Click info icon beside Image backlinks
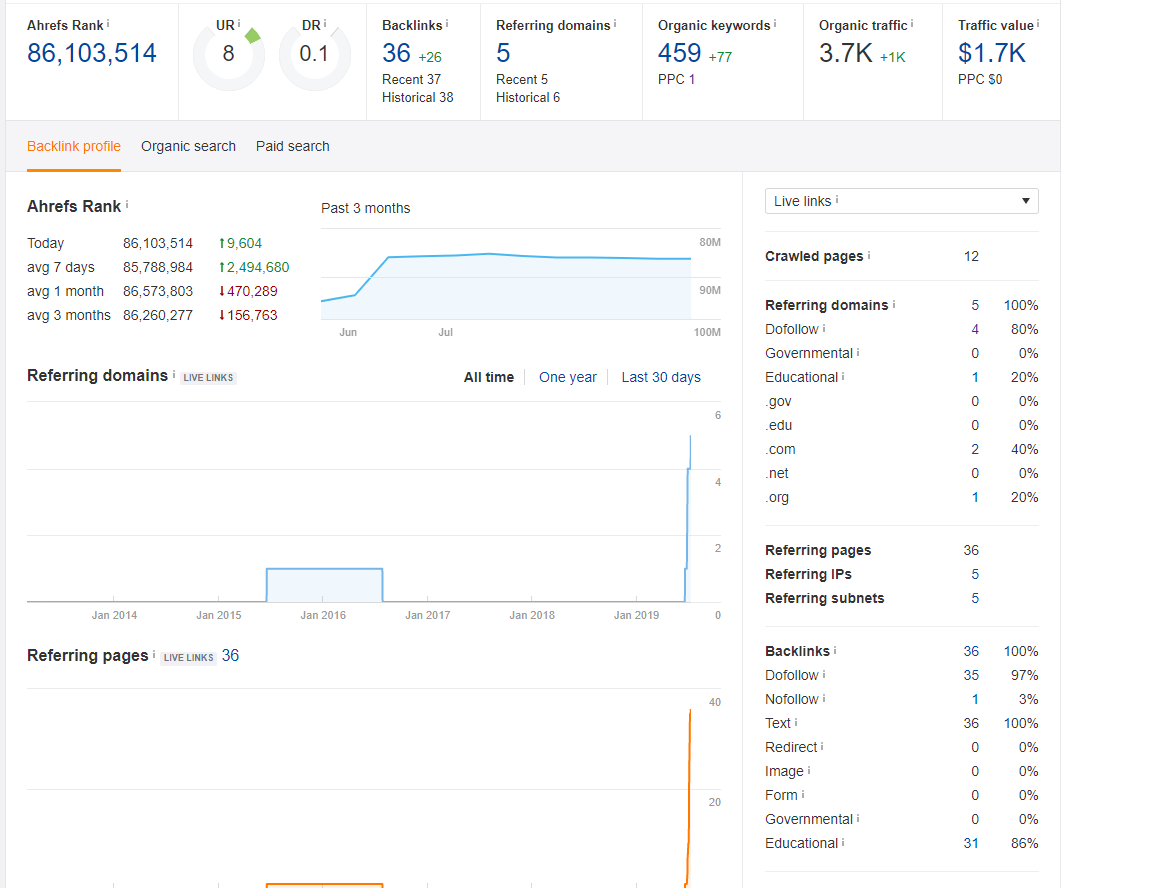Image resolution: width=1176 pixels, height=888 pixels. point(808,770)
